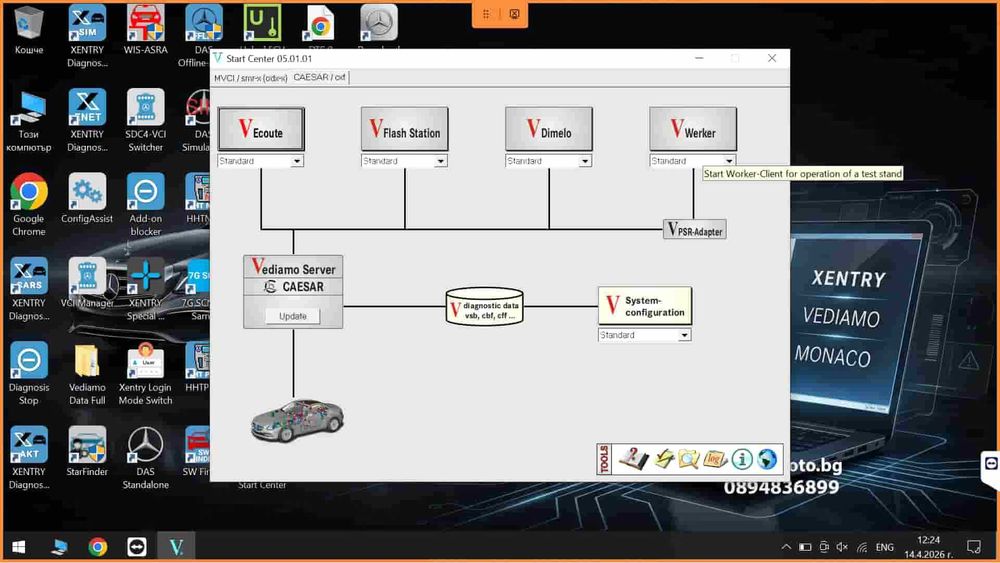This screenshot has height=563, width=1000.
Task: Click the remote session side panel icon at the right screen edge
Action: tap(991, 464)
